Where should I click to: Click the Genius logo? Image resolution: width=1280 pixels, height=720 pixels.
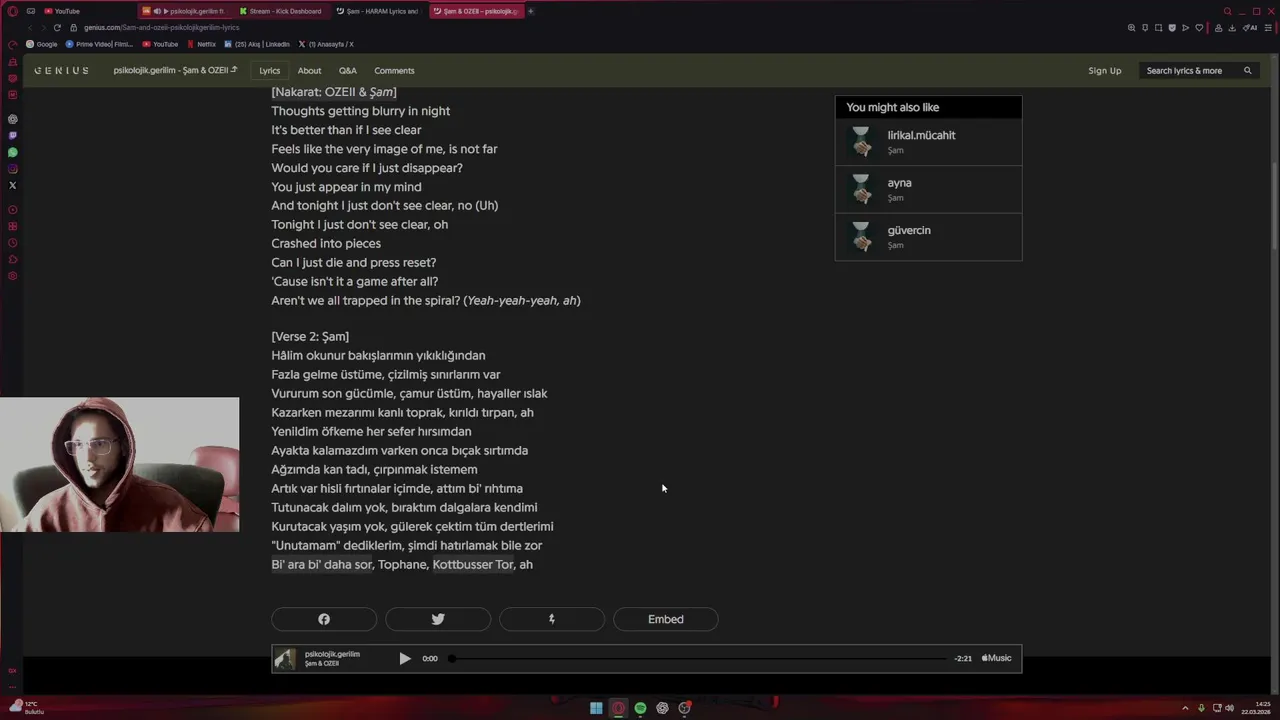(61, 70)
